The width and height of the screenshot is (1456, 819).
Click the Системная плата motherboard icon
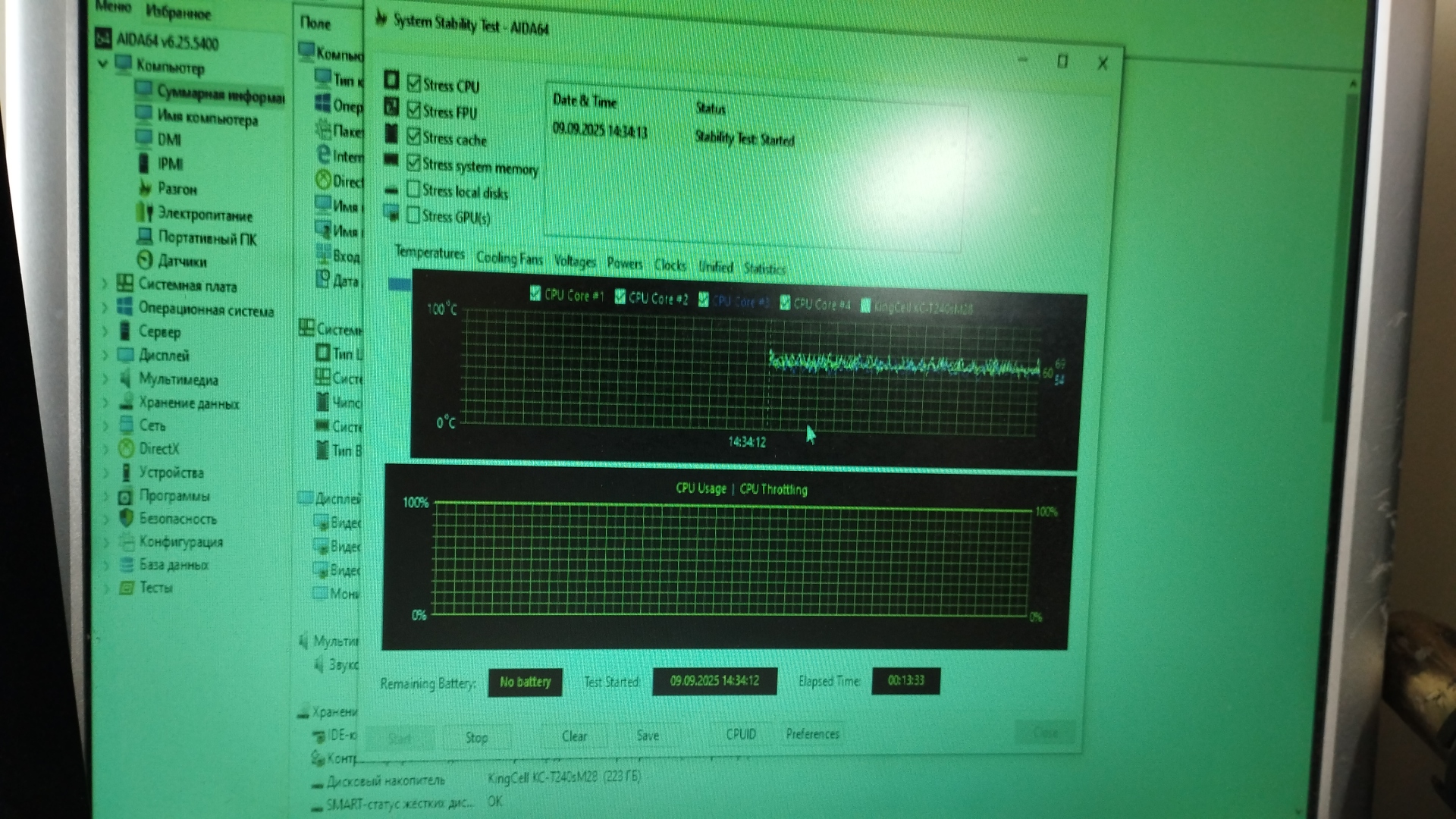(125, 284)
